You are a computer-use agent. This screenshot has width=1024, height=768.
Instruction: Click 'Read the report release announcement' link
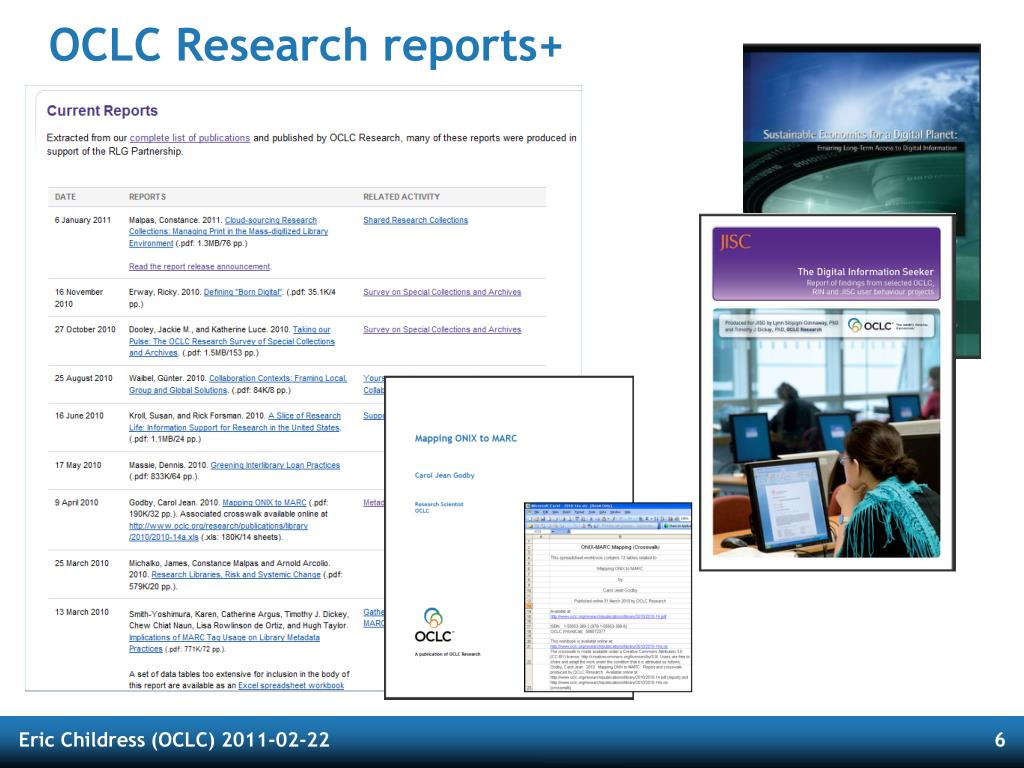point(200,266)
